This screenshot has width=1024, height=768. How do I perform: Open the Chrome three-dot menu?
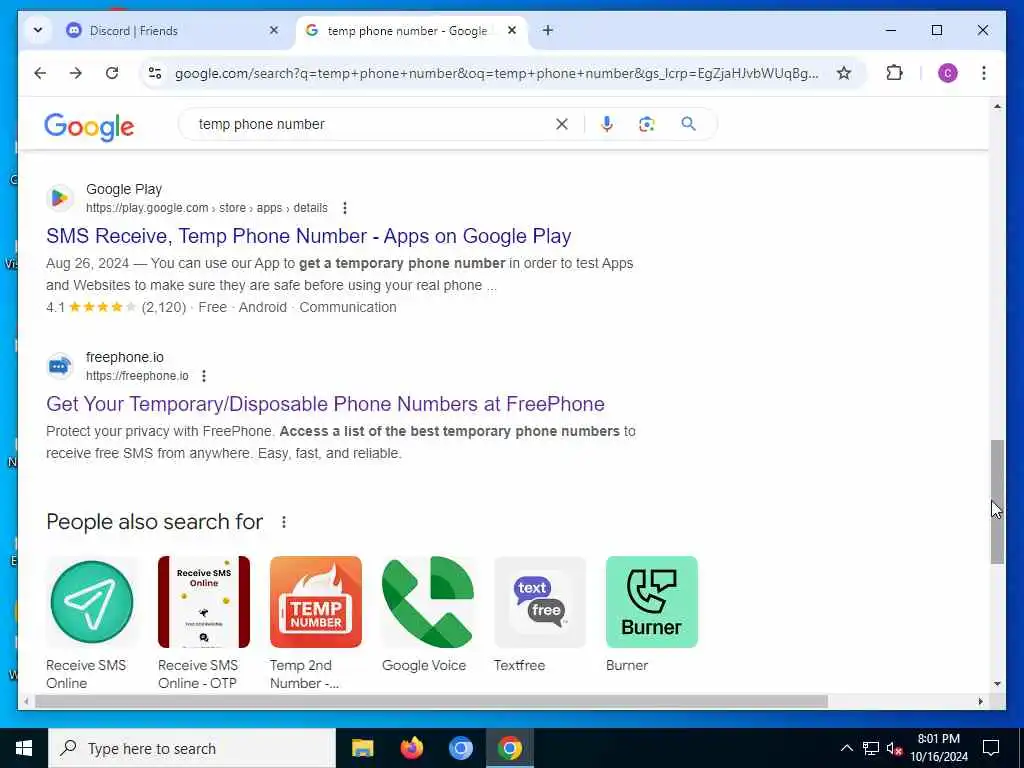click(984, 73)
